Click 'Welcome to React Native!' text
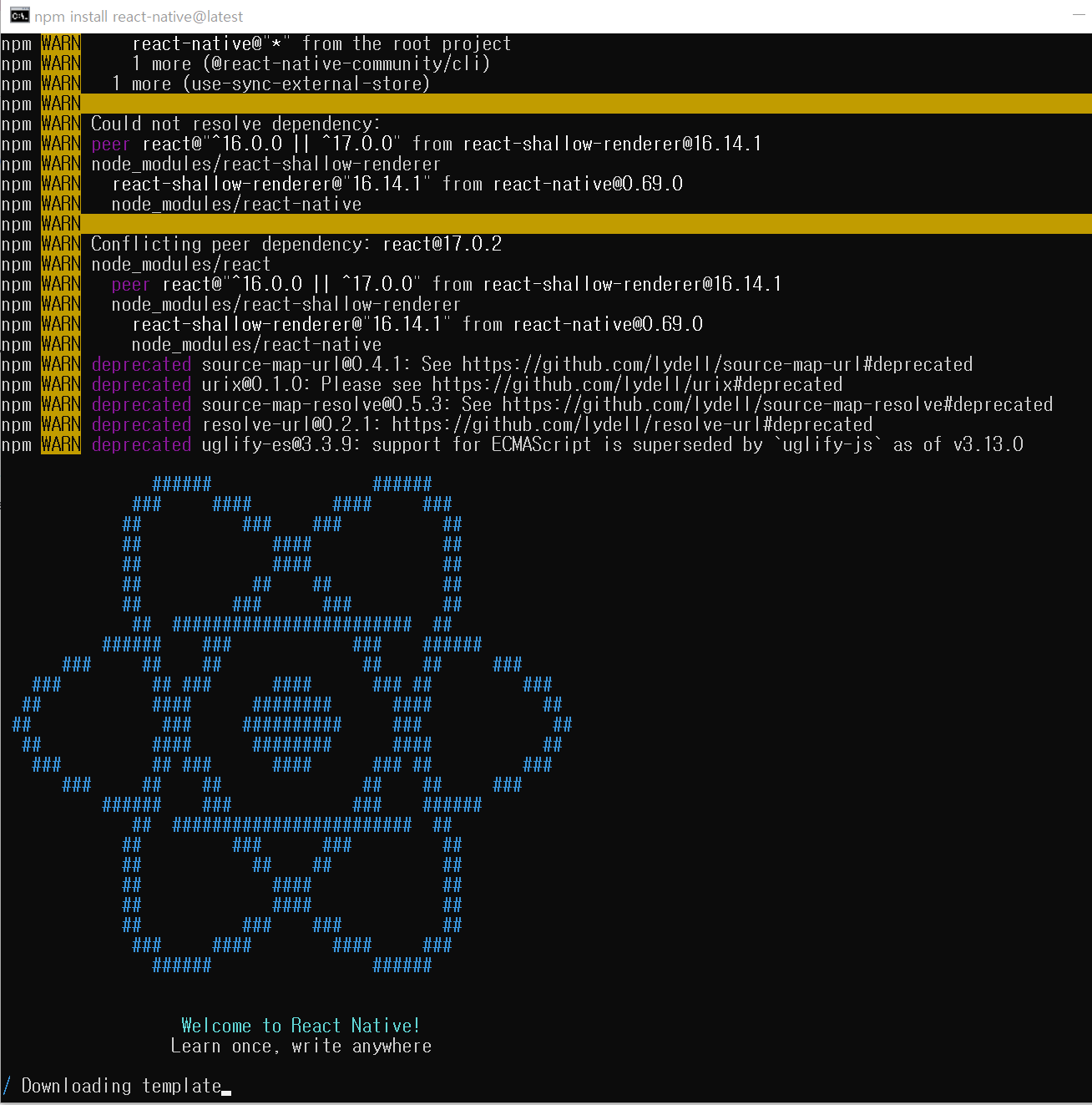This screenshot has height=1105, width=1092. point(301,1026)
